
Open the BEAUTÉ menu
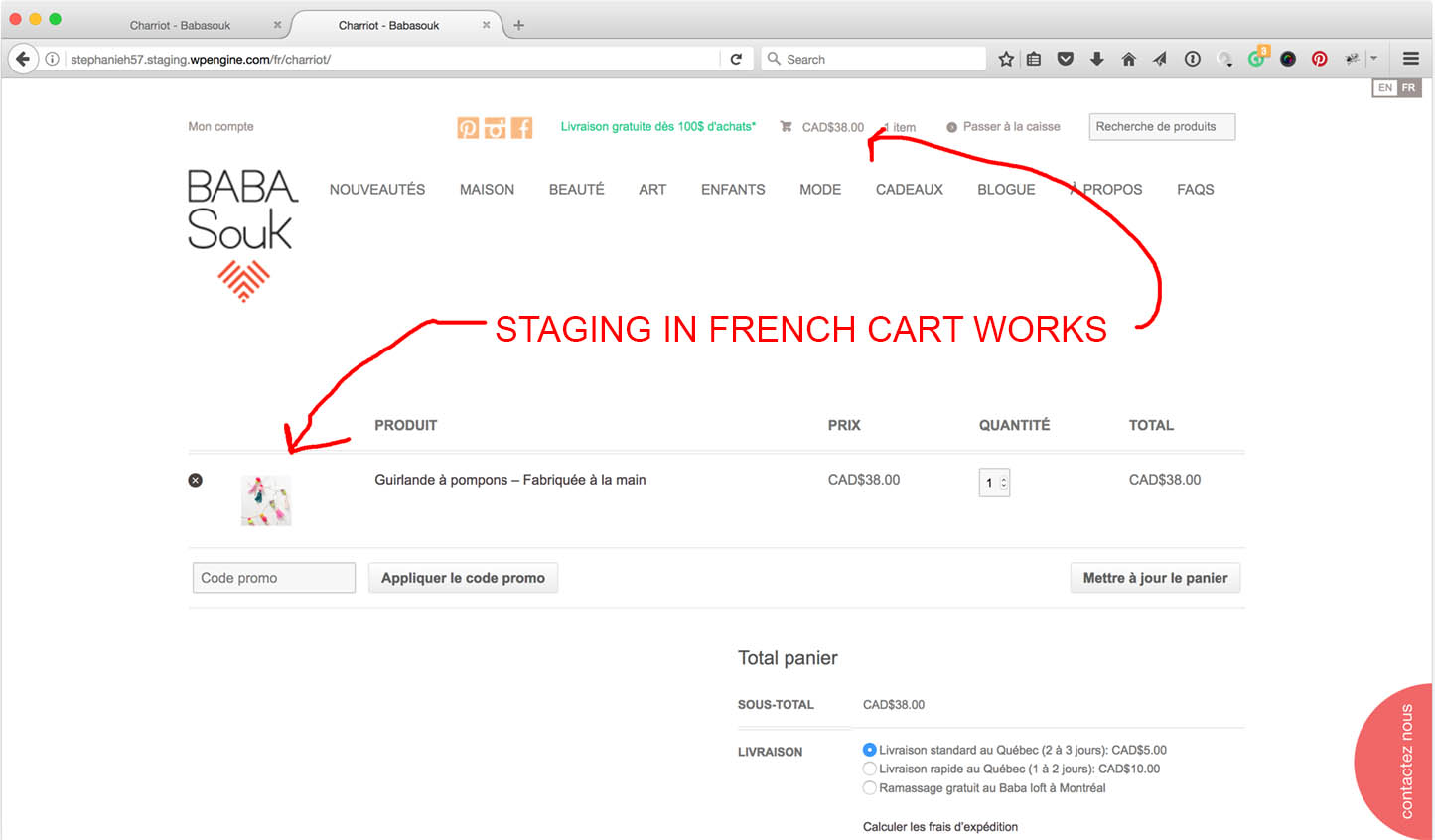point(577,189)
